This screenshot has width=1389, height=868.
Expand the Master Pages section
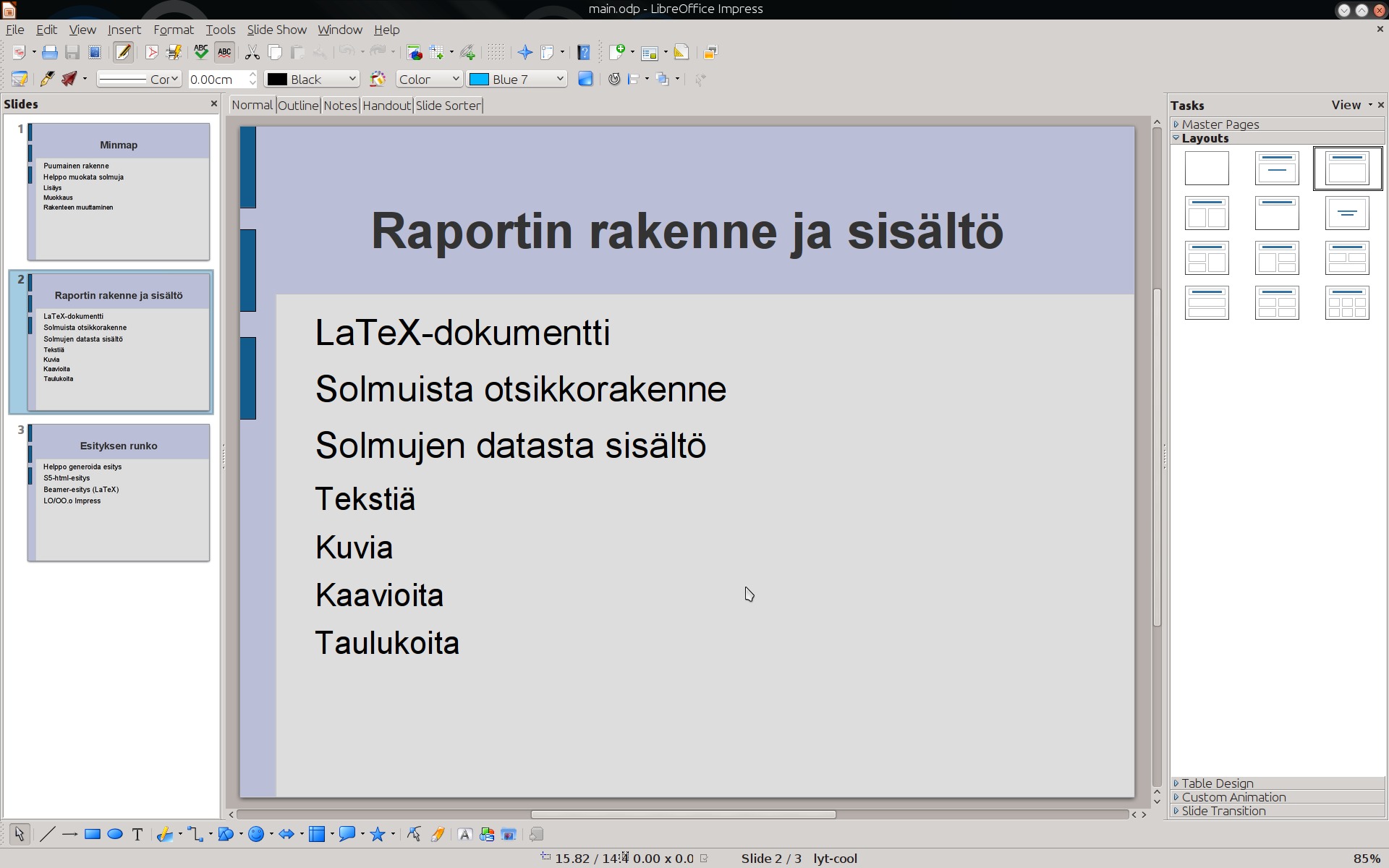tap(1278, 124)
